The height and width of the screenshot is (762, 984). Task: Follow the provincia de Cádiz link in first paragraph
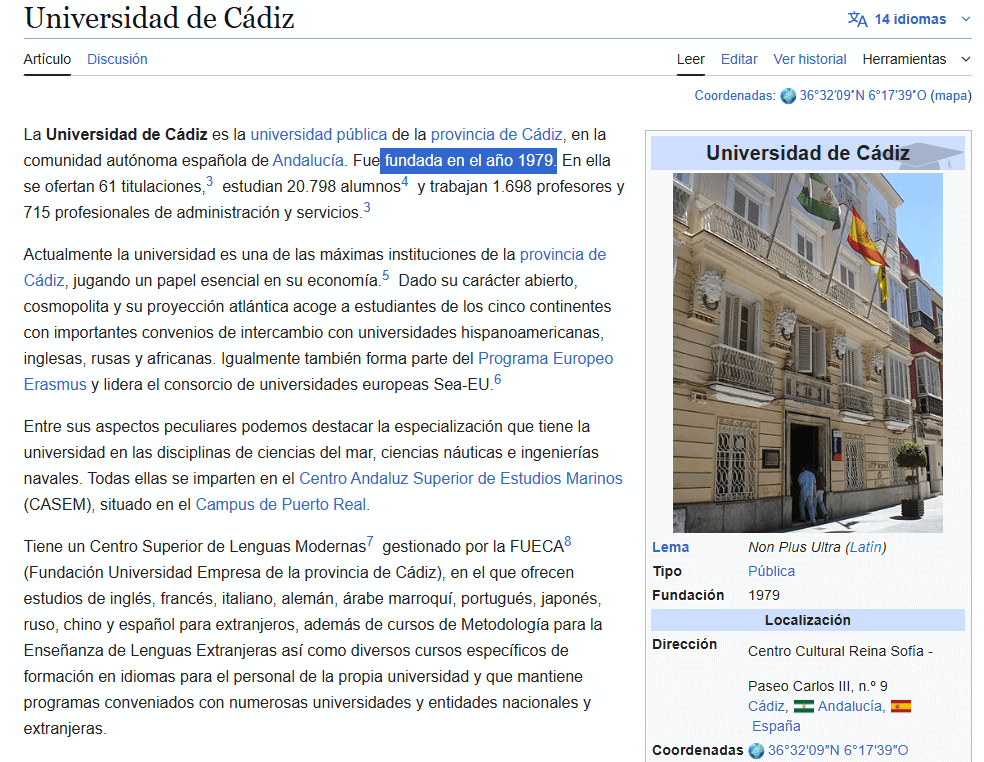click(496, 135)
